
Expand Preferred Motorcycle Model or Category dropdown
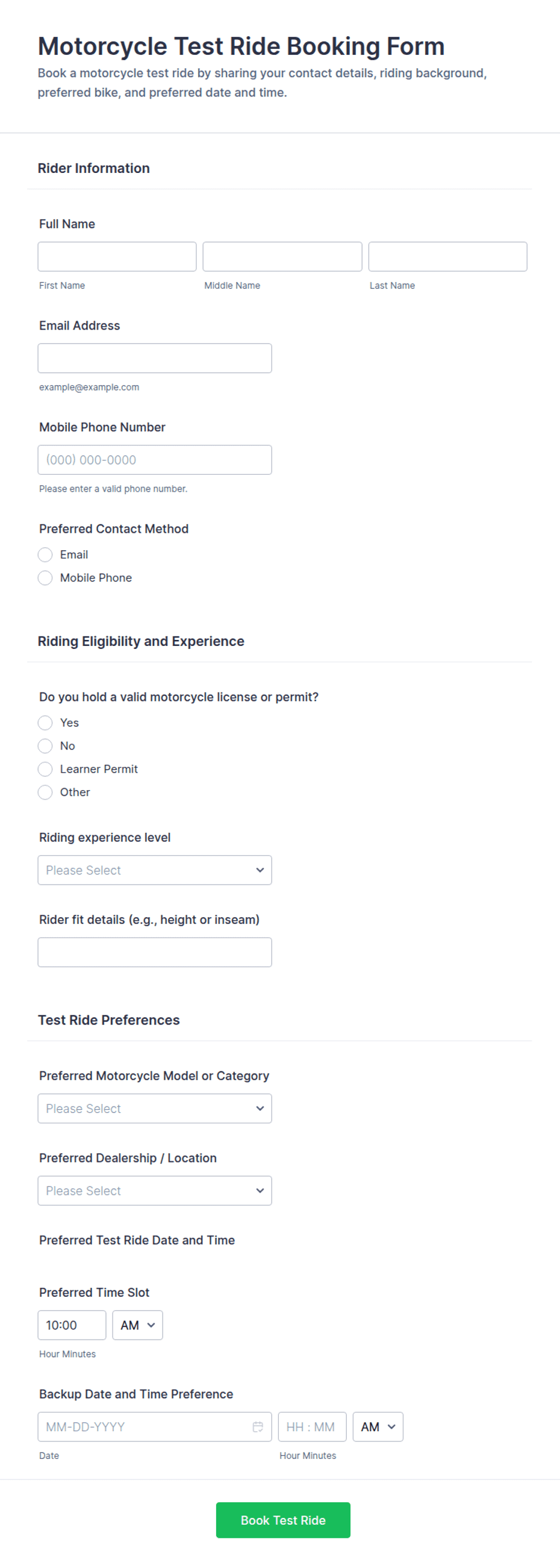click(x=154, y=1108)
